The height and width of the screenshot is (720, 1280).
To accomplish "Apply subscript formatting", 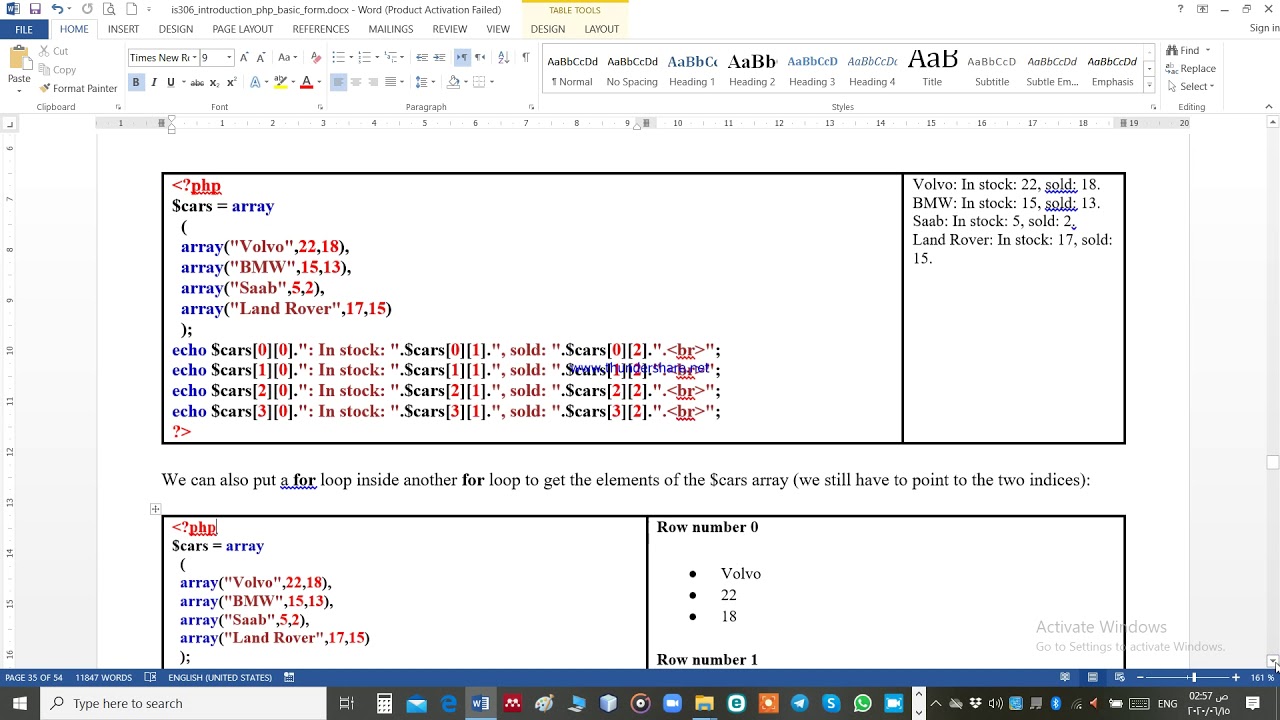I will coord(216,82).
